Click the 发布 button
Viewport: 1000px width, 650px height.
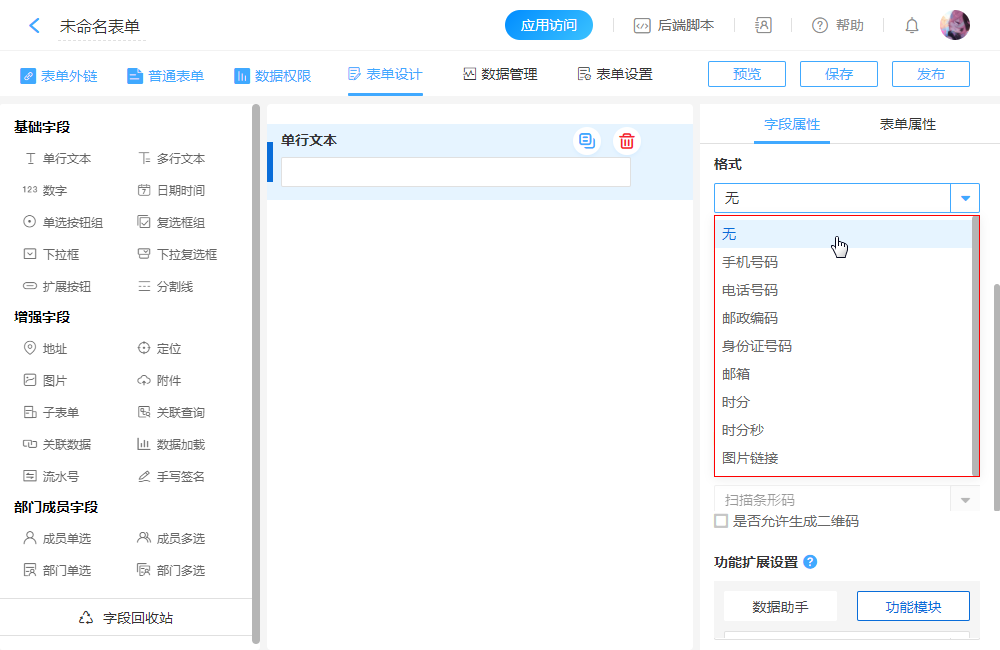(930, 74)
